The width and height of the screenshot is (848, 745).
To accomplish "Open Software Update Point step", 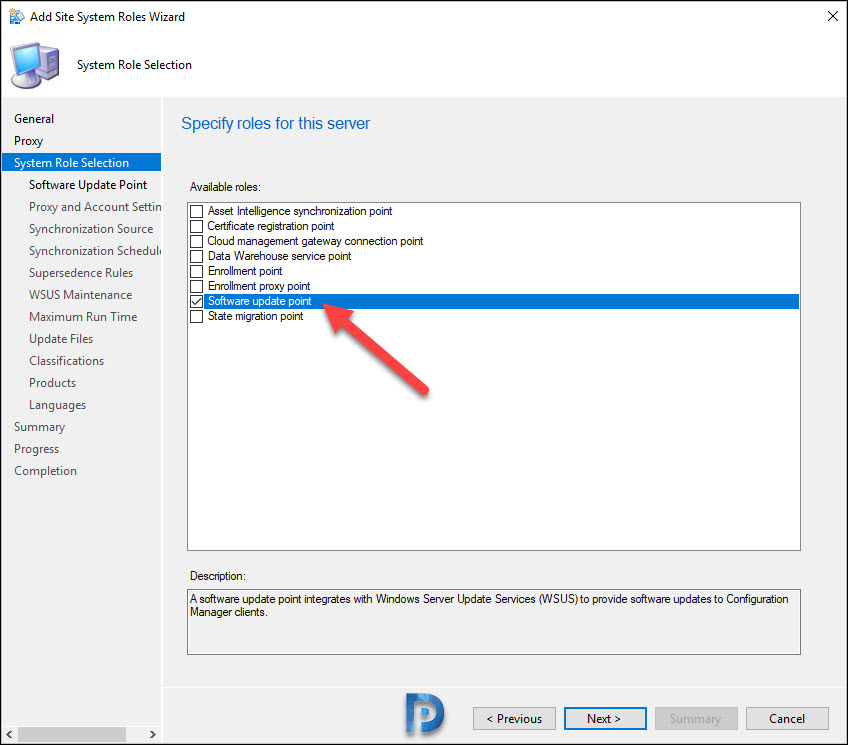I will 88,185.
